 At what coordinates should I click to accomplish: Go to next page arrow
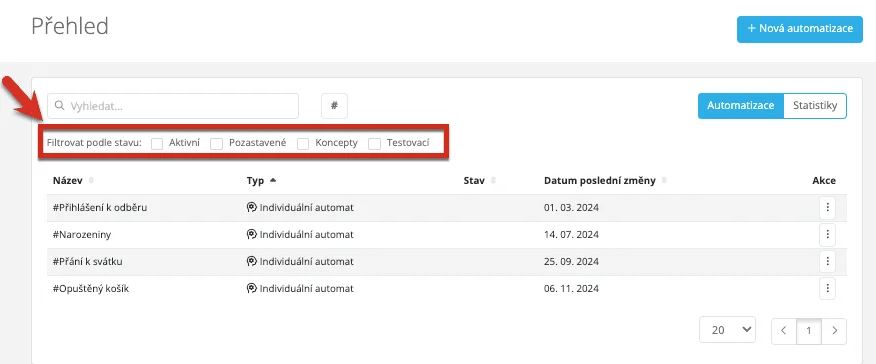click(834, 331)
